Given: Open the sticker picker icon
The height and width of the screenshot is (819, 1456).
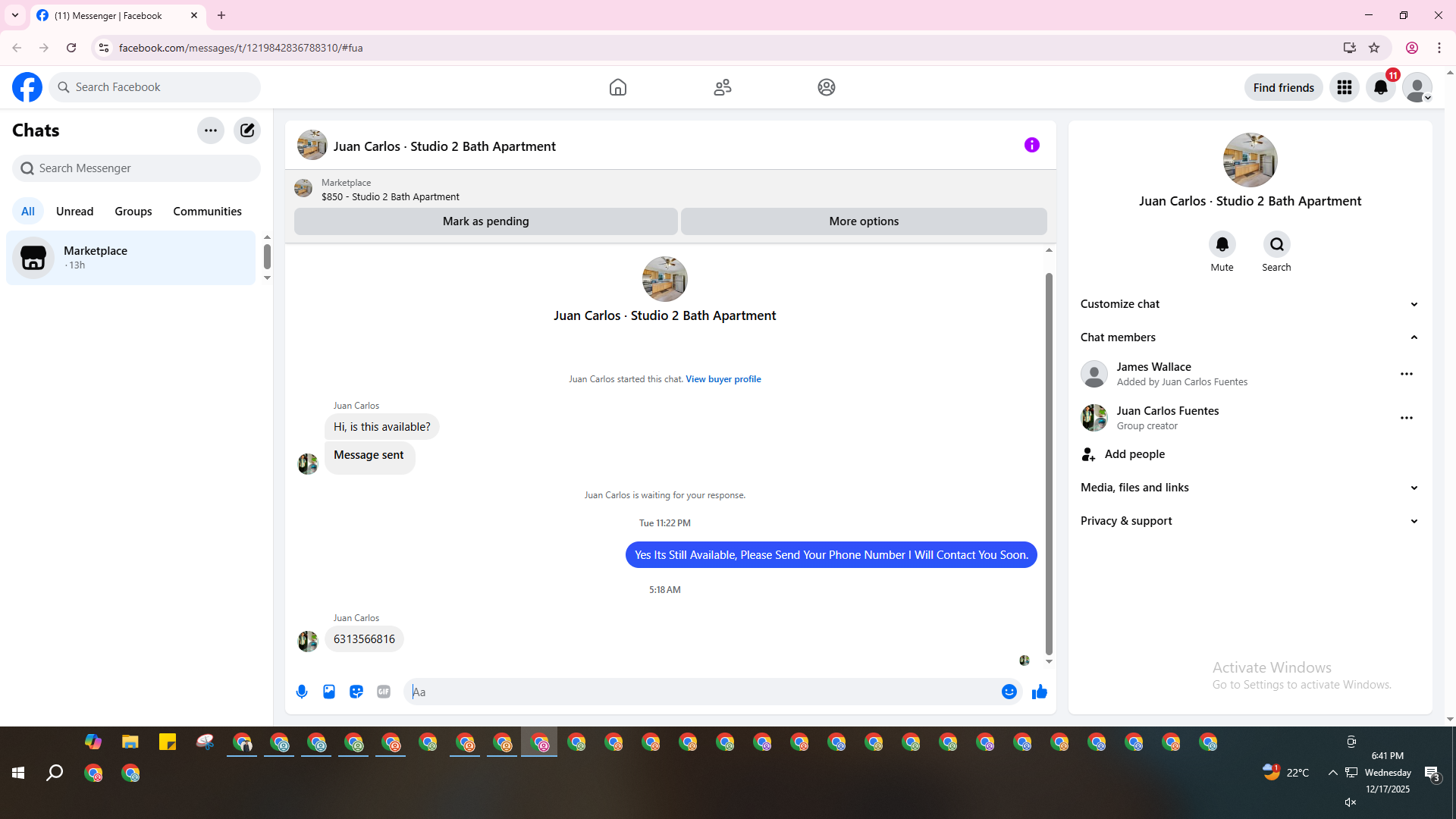Looking at the screenshot, I should click(x=356, y=692).
